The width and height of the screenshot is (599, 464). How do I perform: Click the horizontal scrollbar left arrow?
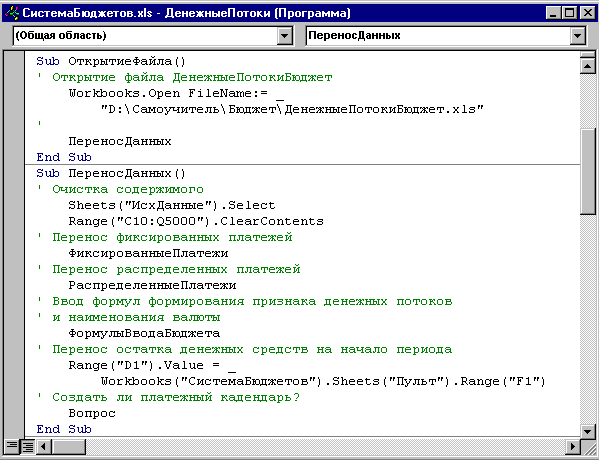pyautogui.click(x=43, y=446)
